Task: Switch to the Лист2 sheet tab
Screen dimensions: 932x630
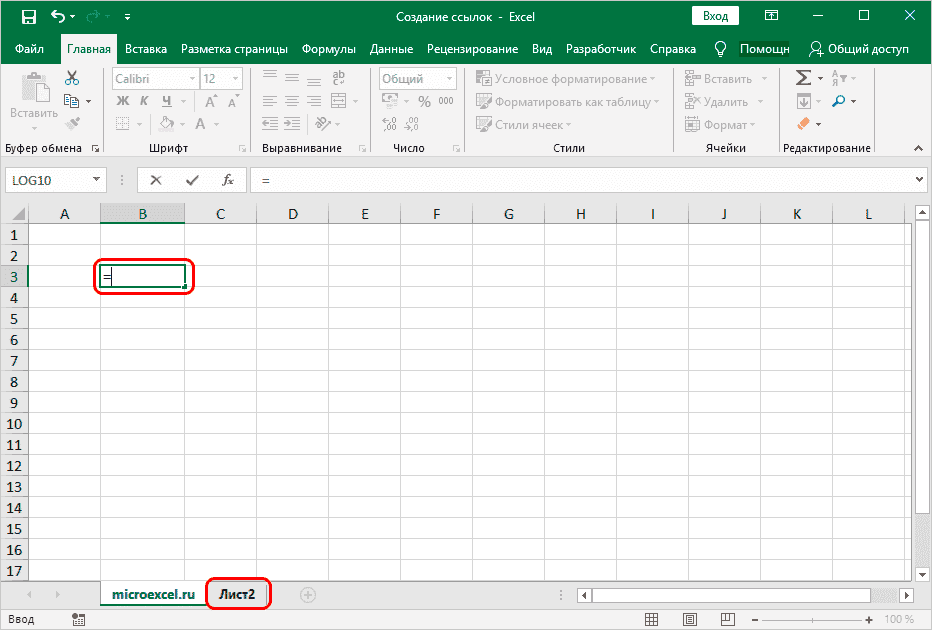Action: [x=238, y=594]
